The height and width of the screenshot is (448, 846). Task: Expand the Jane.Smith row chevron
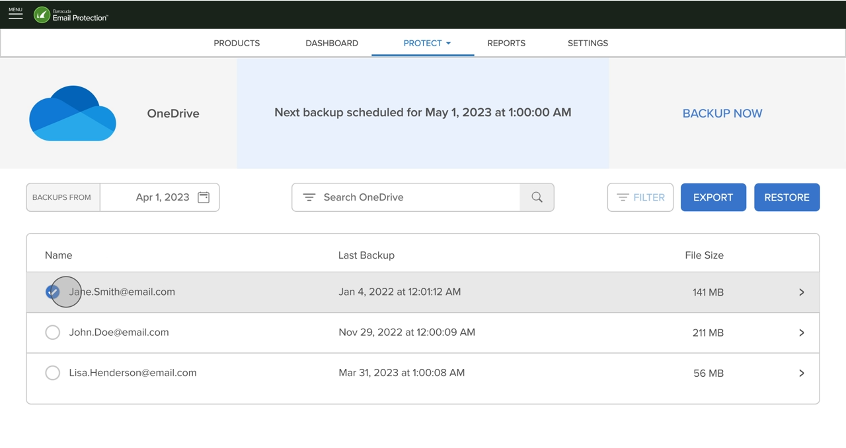tap(801, 293)
